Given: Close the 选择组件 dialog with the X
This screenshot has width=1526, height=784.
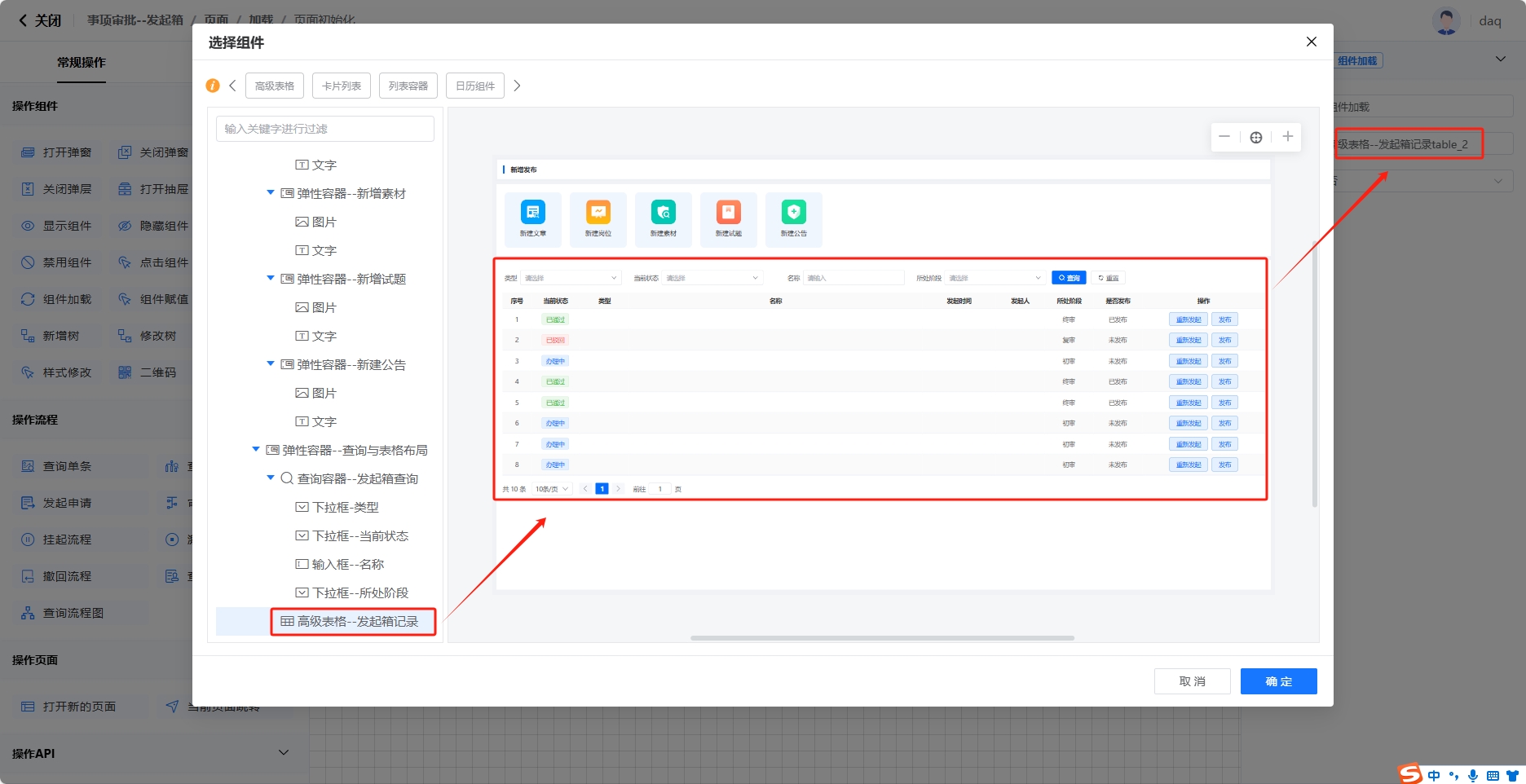Looking at the screenshot, I should pos(1311,42).
